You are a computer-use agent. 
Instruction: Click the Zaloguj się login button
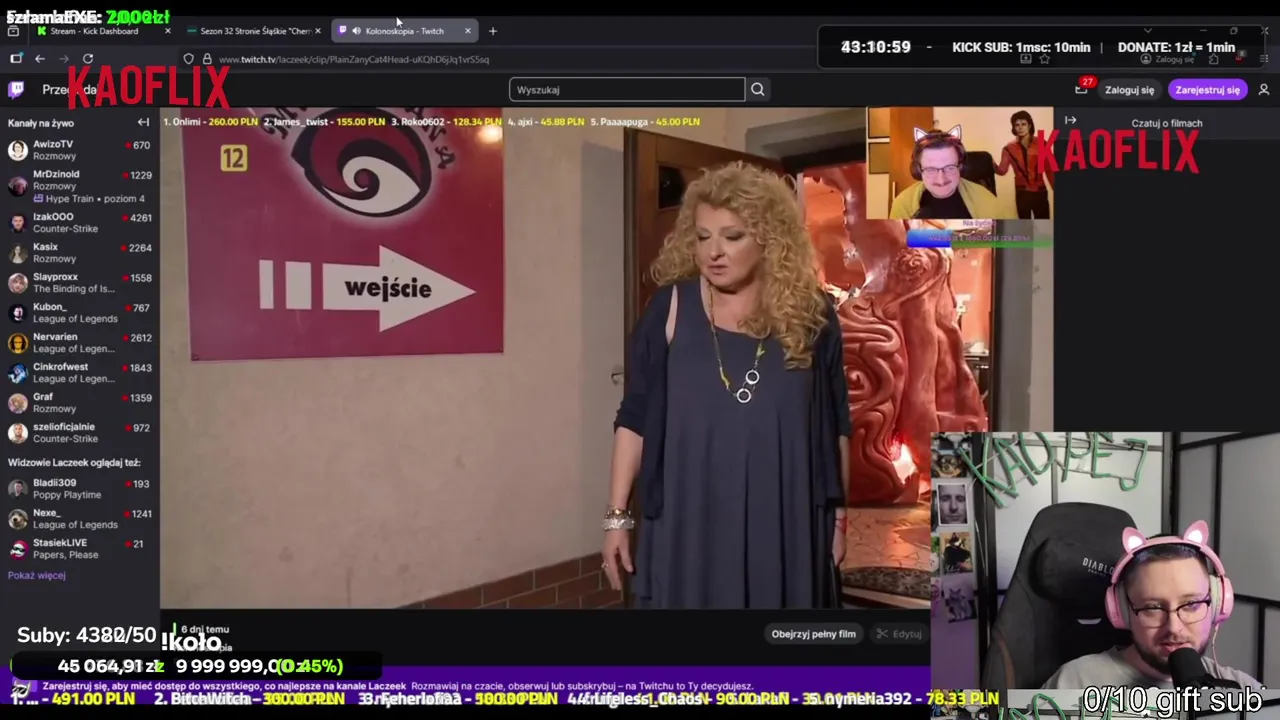point(1129,90)
